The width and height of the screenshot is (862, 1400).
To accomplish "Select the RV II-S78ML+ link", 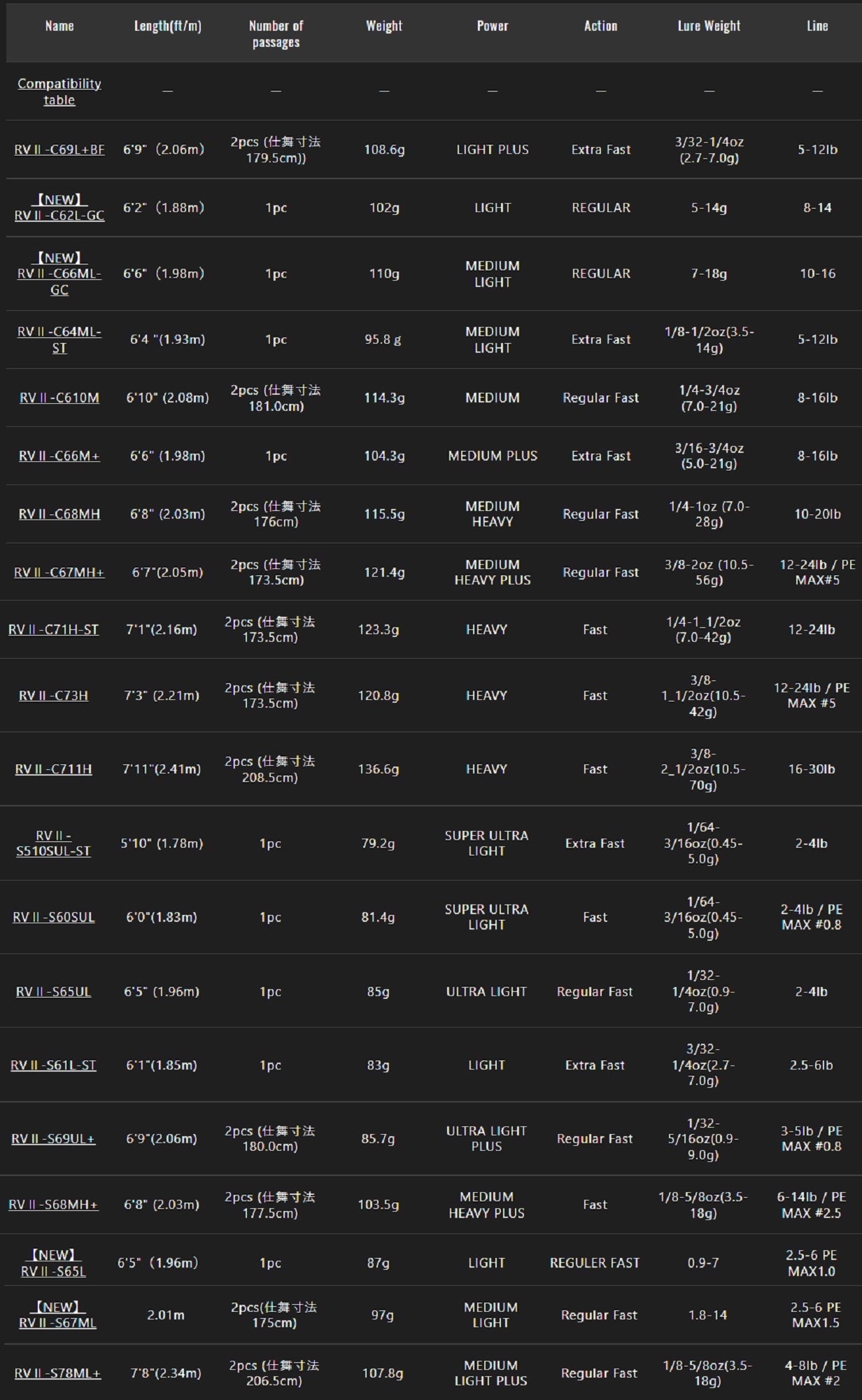I will (57, 1373).
